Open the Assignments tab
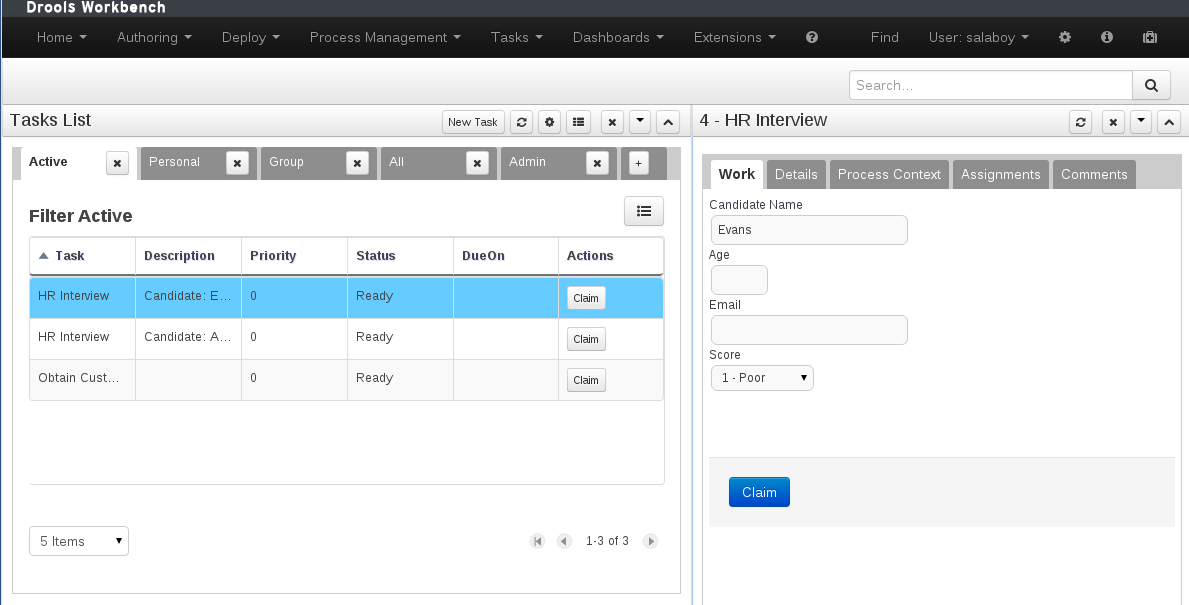 pyautogui.click(x=1001, y=174)
